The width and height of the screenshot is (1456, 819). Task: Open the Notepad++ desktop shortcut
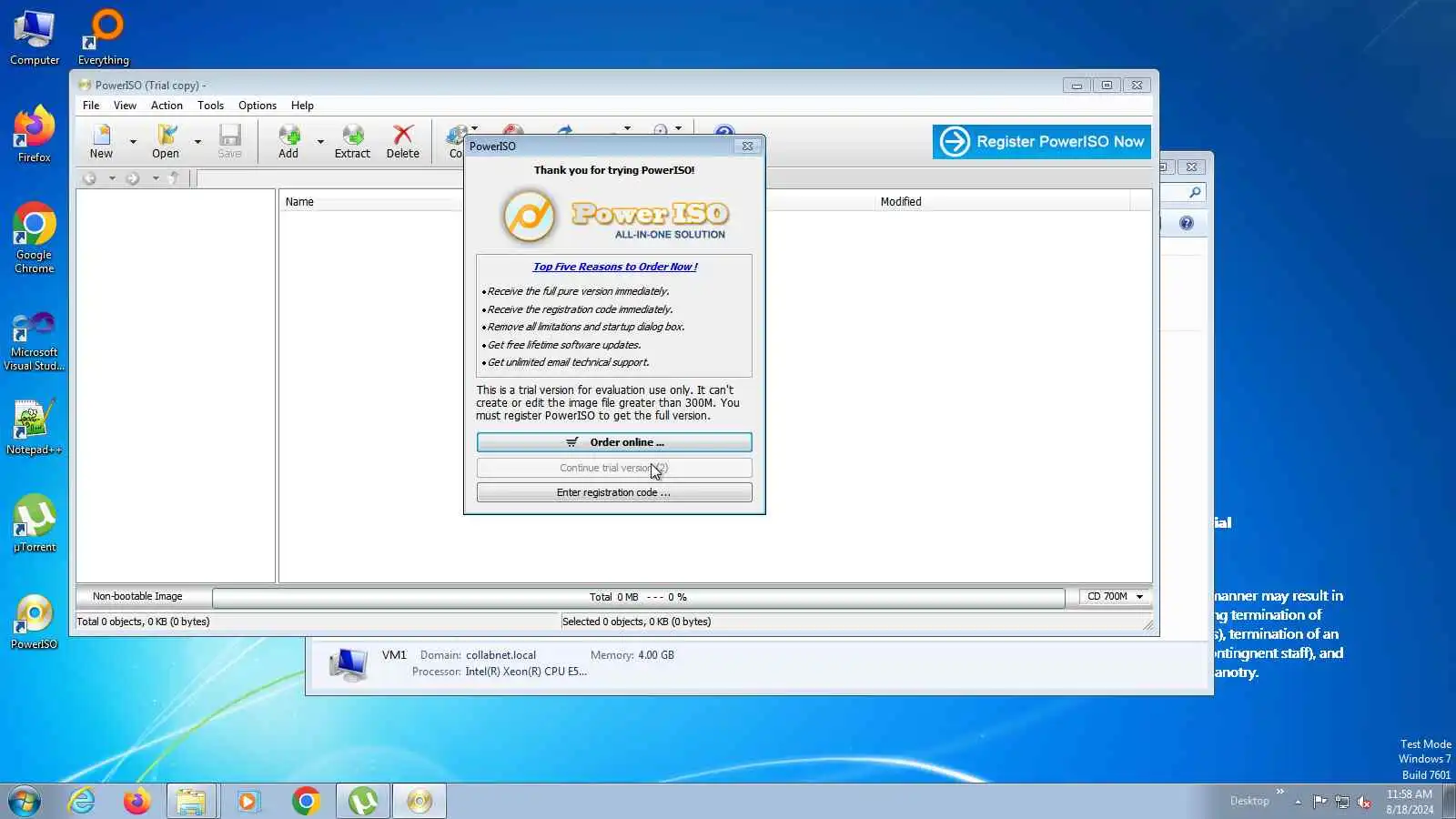35,427
